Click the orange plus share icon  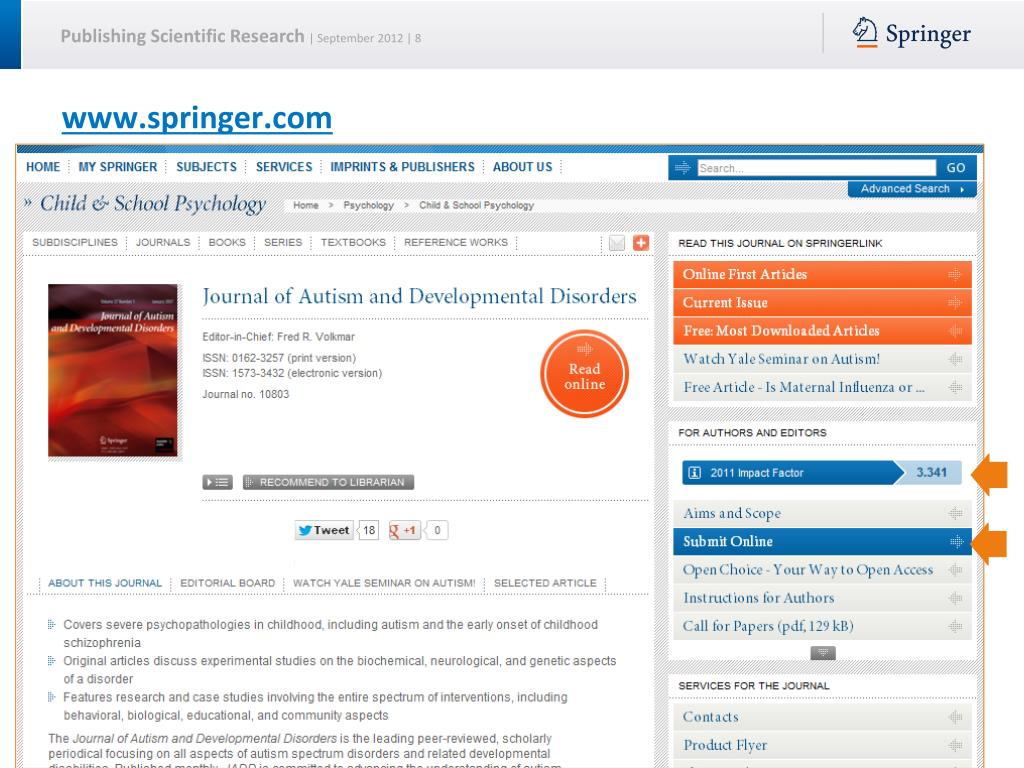pos(641,243)
